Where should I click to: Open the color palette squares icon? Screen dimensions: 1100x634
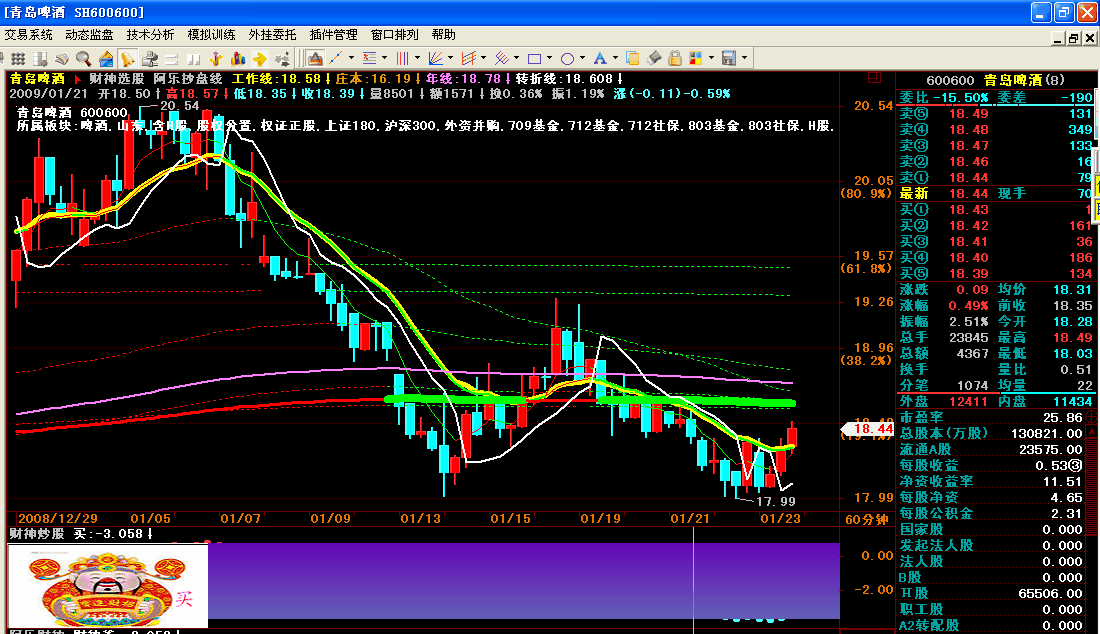696,58
